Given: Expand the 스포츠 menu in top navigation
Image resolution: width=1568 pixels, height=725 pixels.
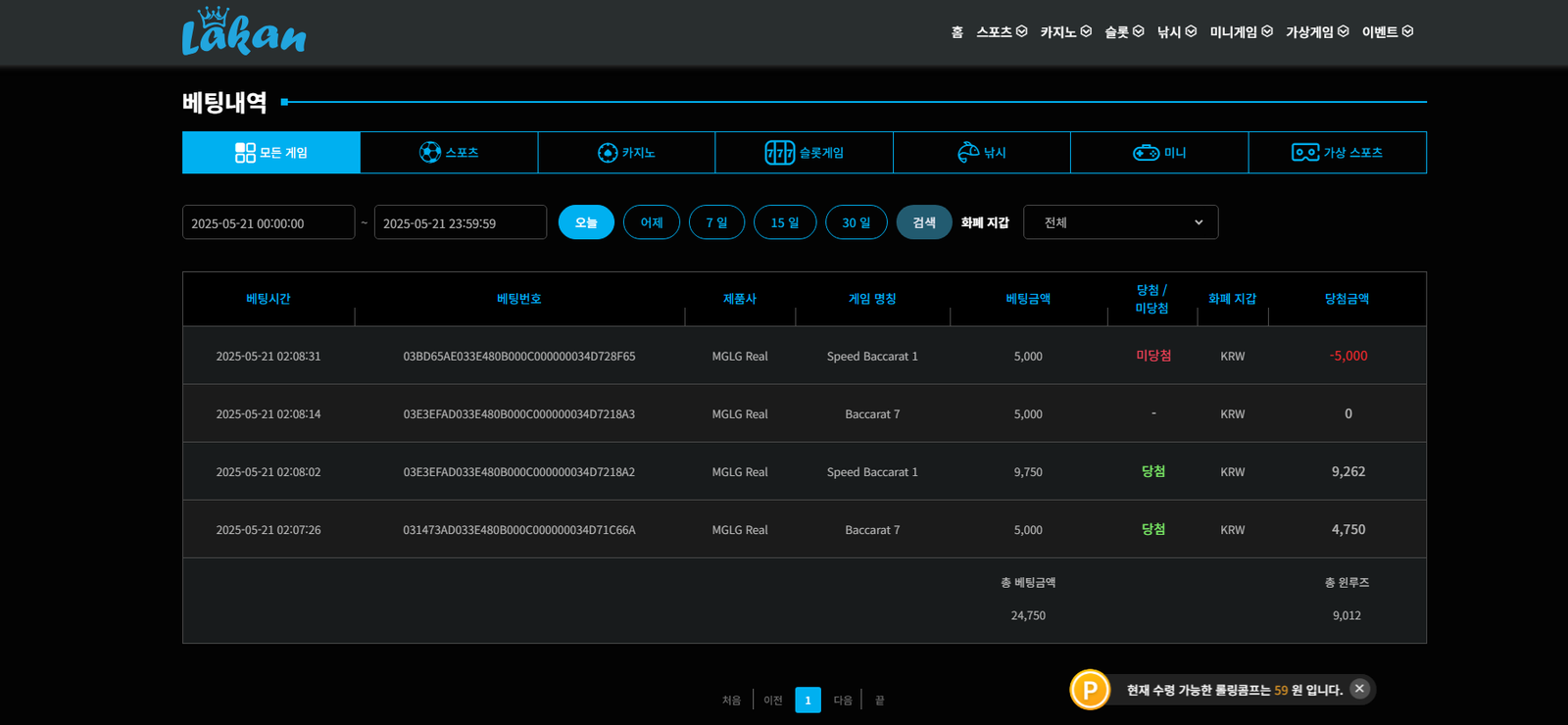Looking at the screenshot, I should coord(1001,32).
